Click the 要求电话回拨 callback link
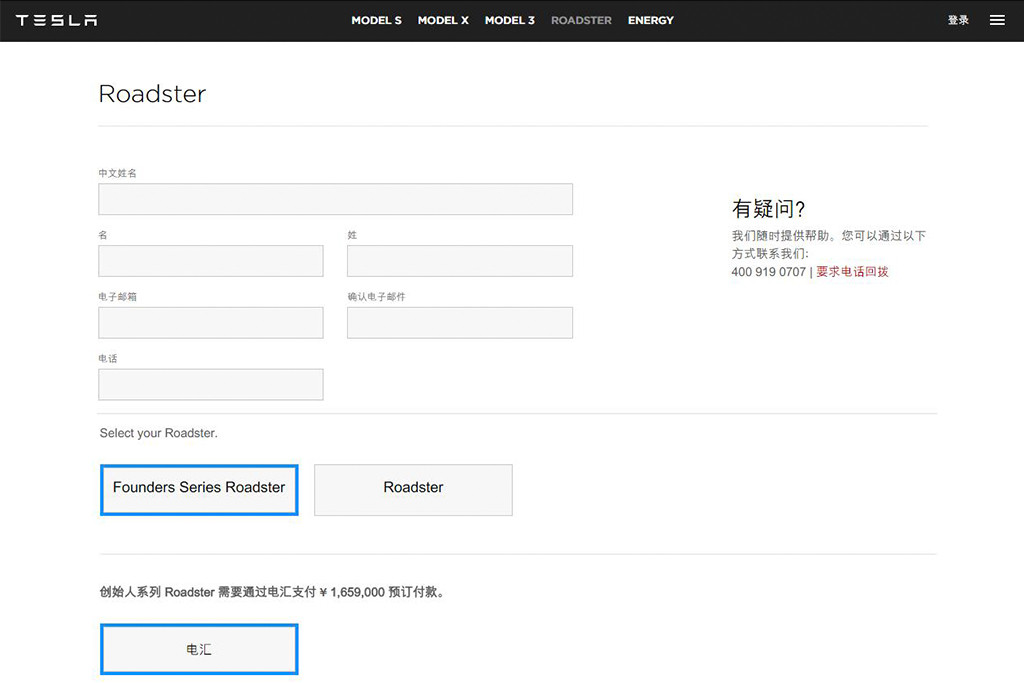This screenshot has width=1024, height=683. 852,272
